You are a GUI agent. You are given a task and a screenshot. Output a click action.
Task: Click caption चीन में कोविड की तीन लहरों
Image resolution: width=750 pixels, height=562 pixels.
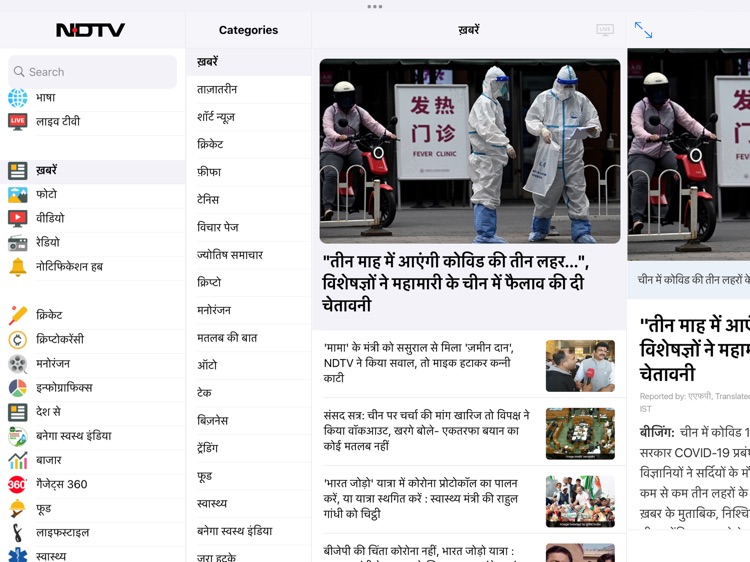coord(694,280)
